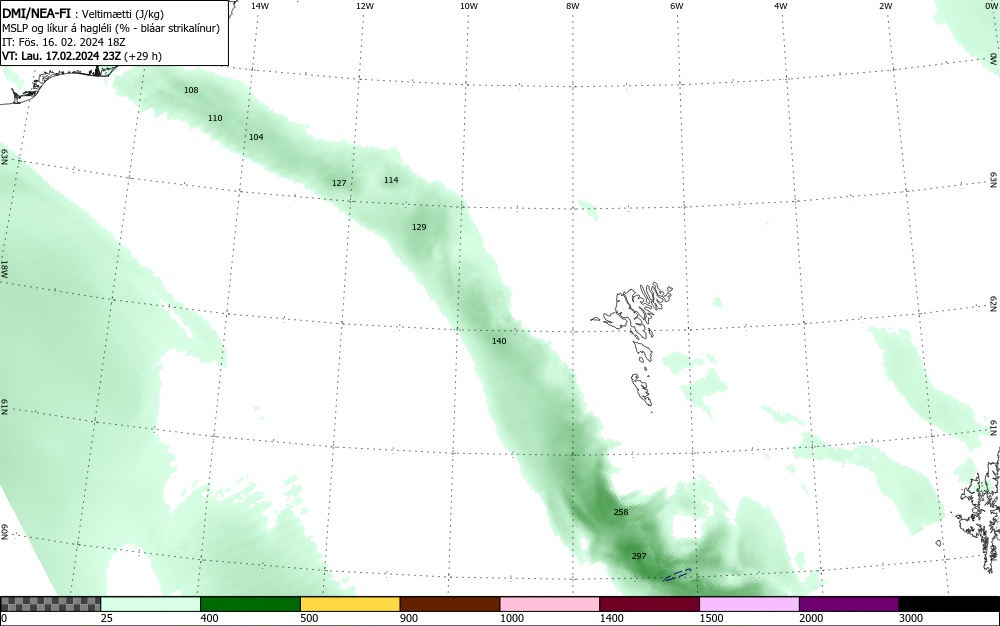Viewport: 1000px width, 626px height.
Task: Click the 104 value label
Action: click(256, 137)
